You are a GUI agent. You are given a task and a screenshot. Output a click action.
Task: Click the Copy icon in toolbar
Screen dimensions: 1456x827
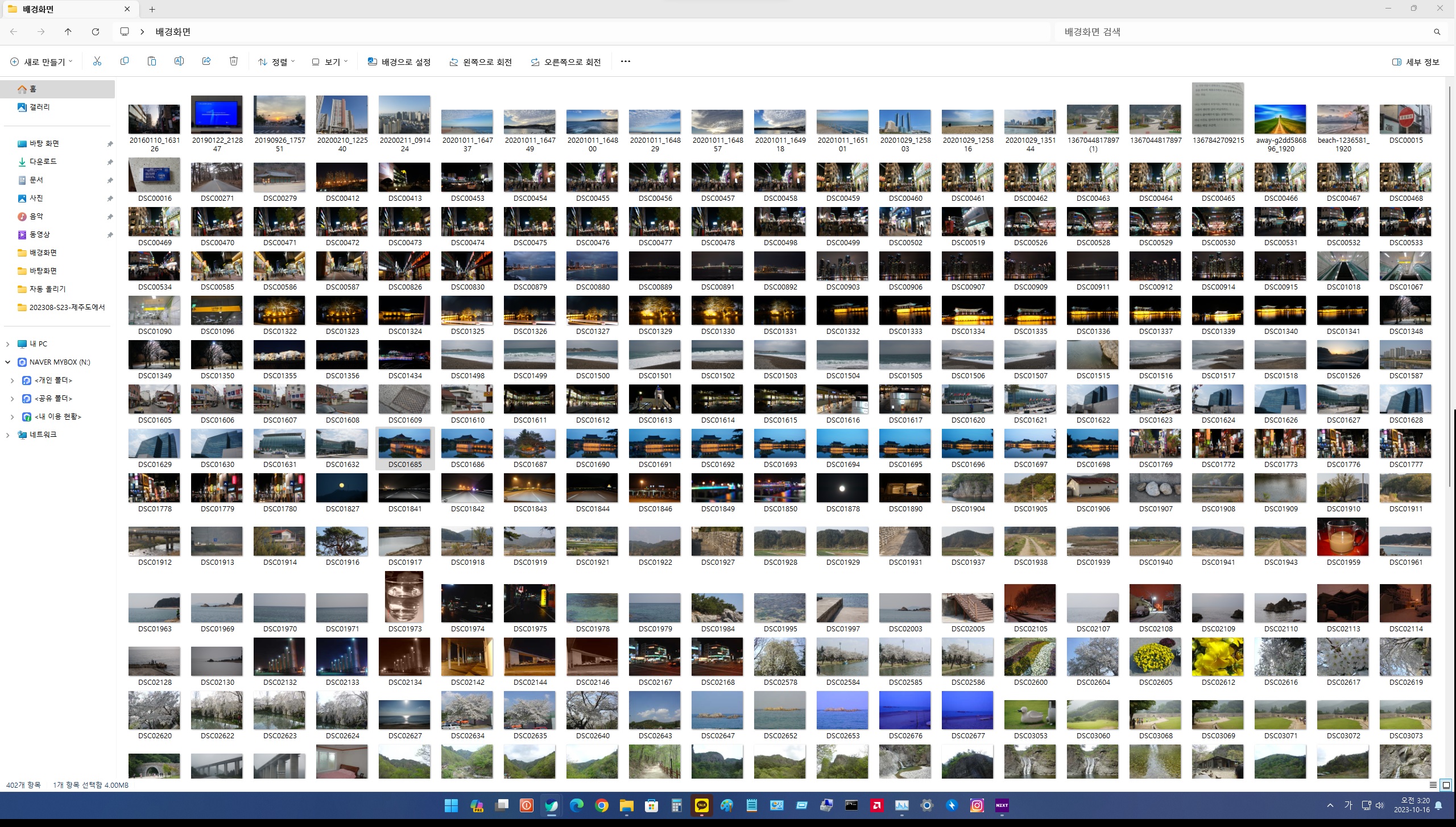pos(125,61)
